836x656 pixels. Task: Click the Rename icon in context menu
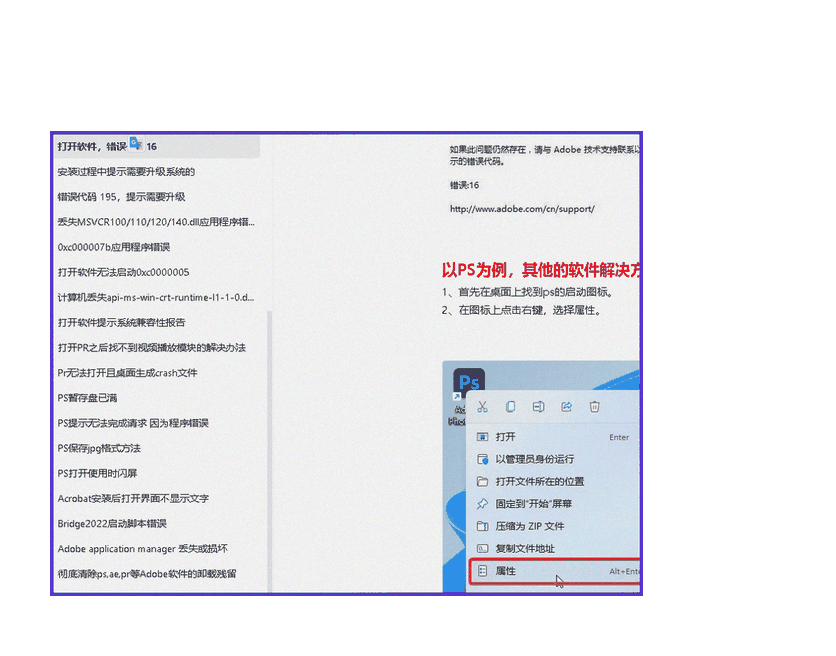(x=538, y=407)
